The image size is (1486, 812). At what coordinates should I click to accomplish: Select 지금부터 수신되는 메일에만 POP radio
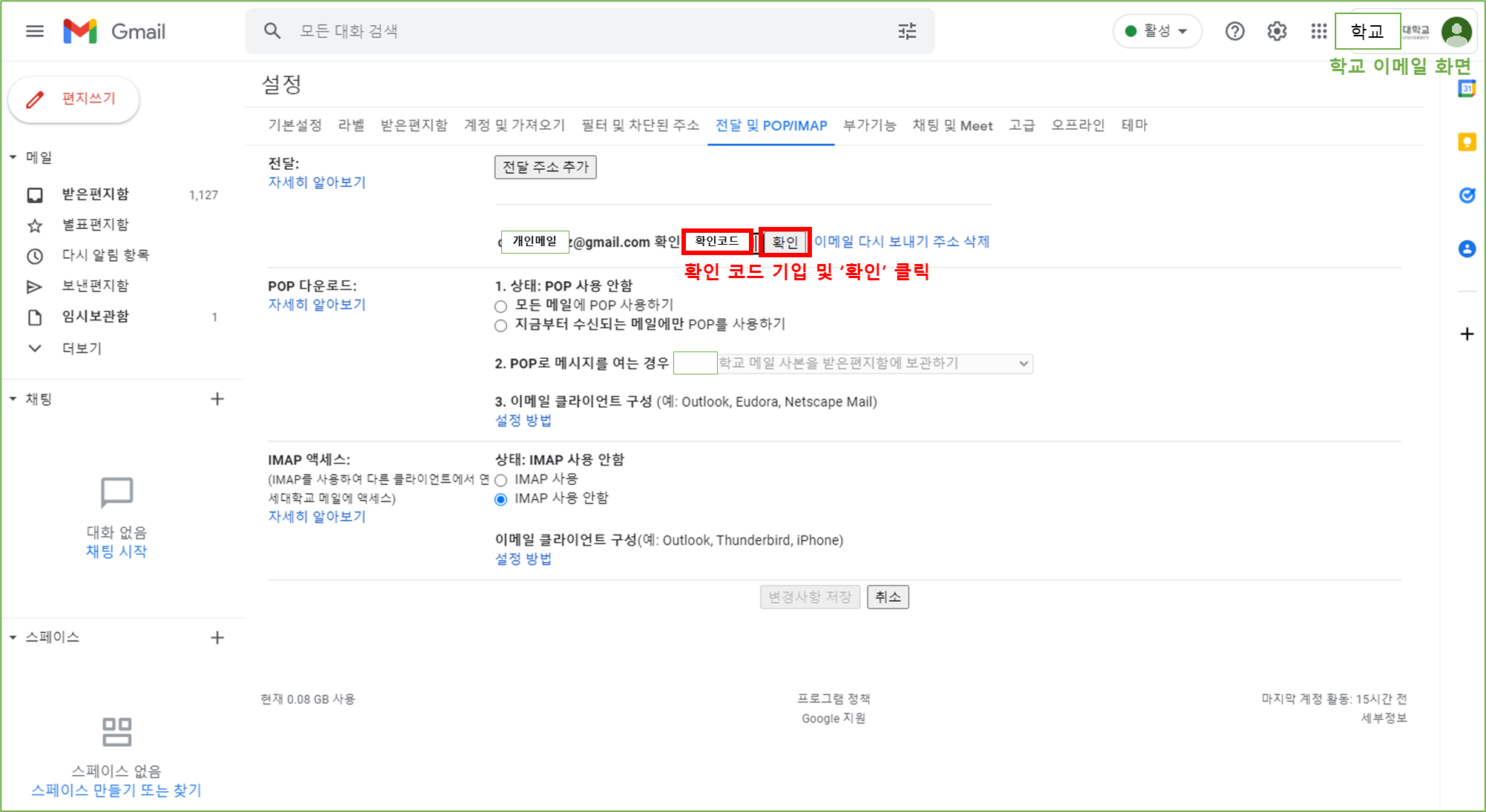501,326
